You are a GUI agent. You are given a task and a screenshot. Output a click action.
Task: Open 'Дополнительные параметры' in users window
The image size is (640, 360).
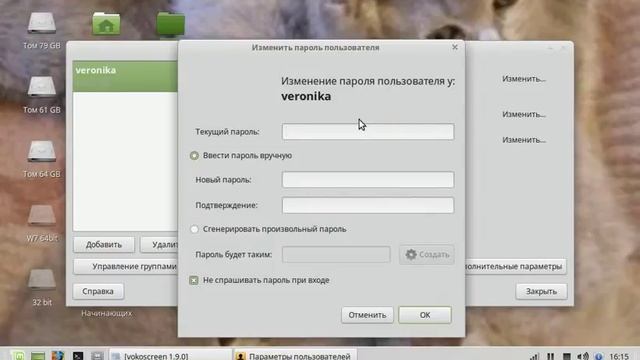tap(516, 266)
